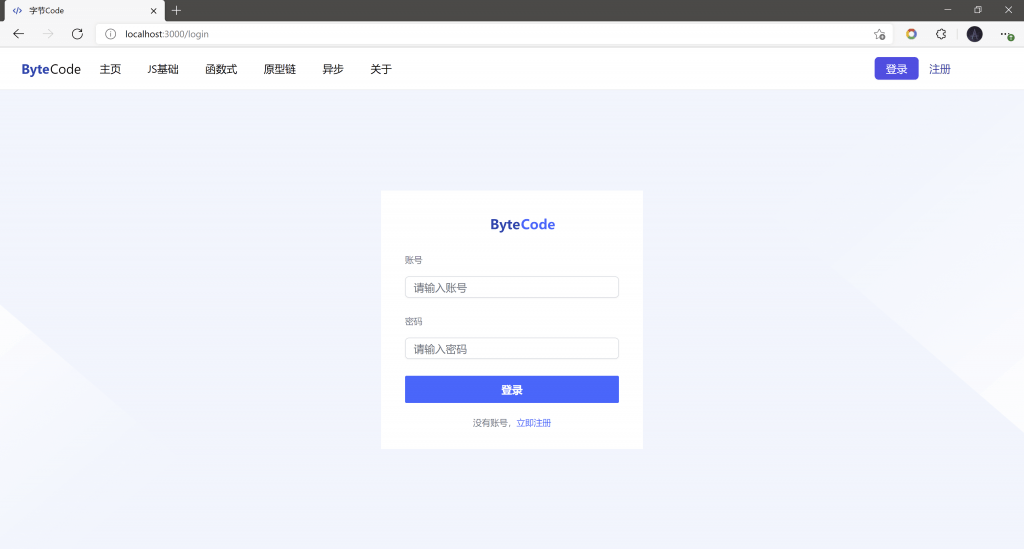Open the browser extensions puzzle icon
This screenshot has height=549, width=1024.
[x=941, y=34]
